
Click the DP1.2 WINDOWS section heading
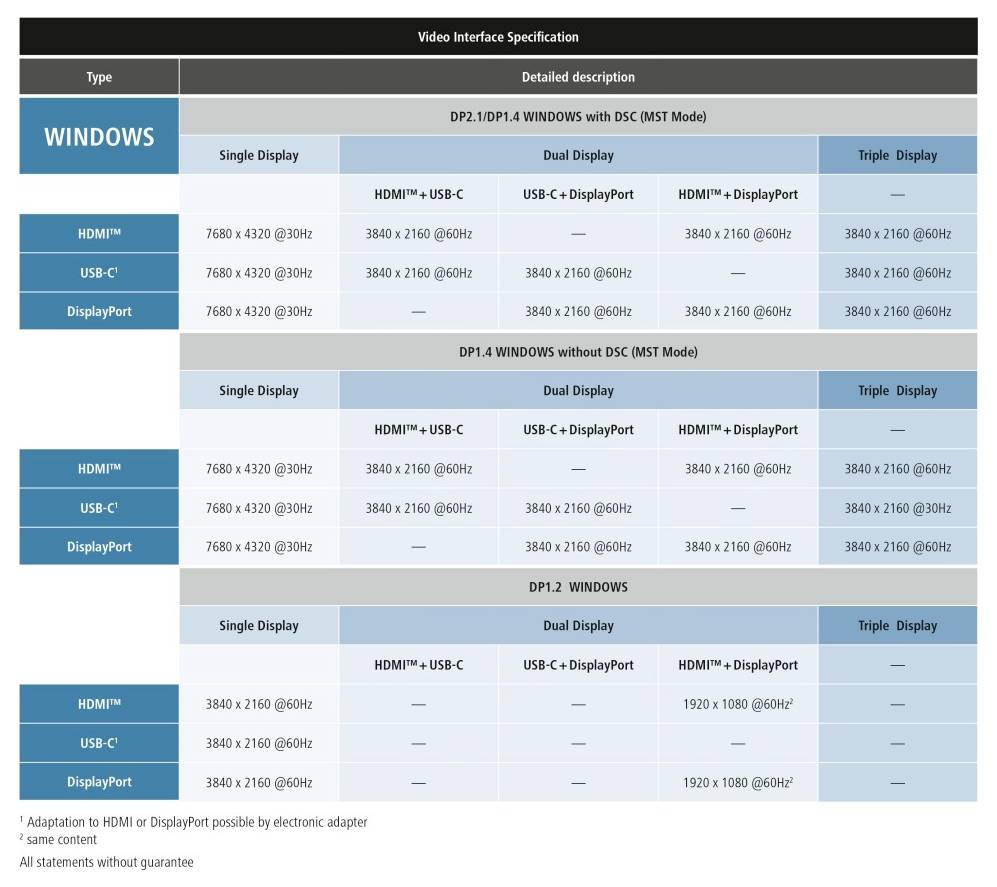tap(578, 587)
